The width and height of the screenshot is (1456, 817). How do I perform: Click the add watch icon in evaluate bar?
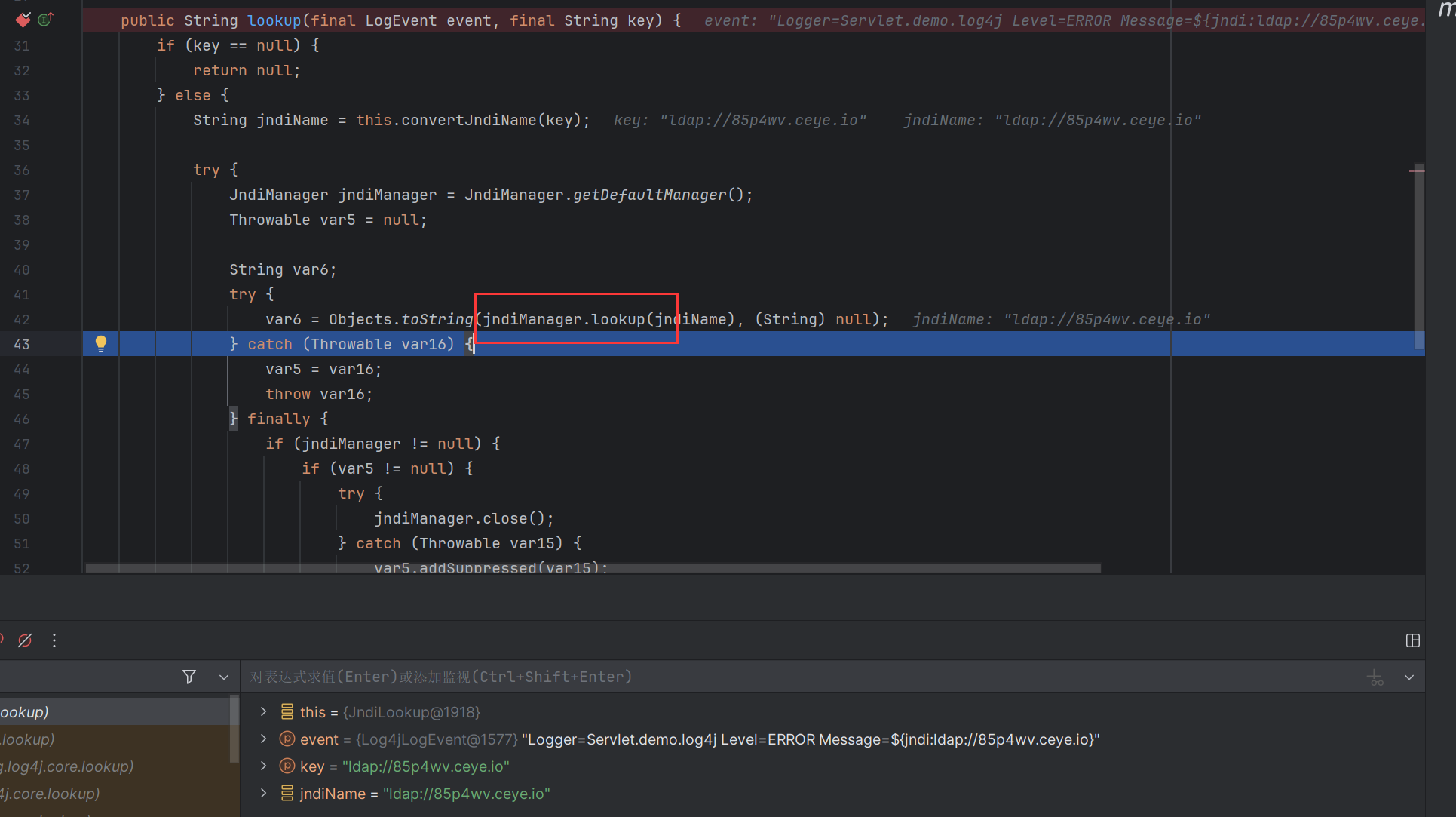(x=1375, y=677)
